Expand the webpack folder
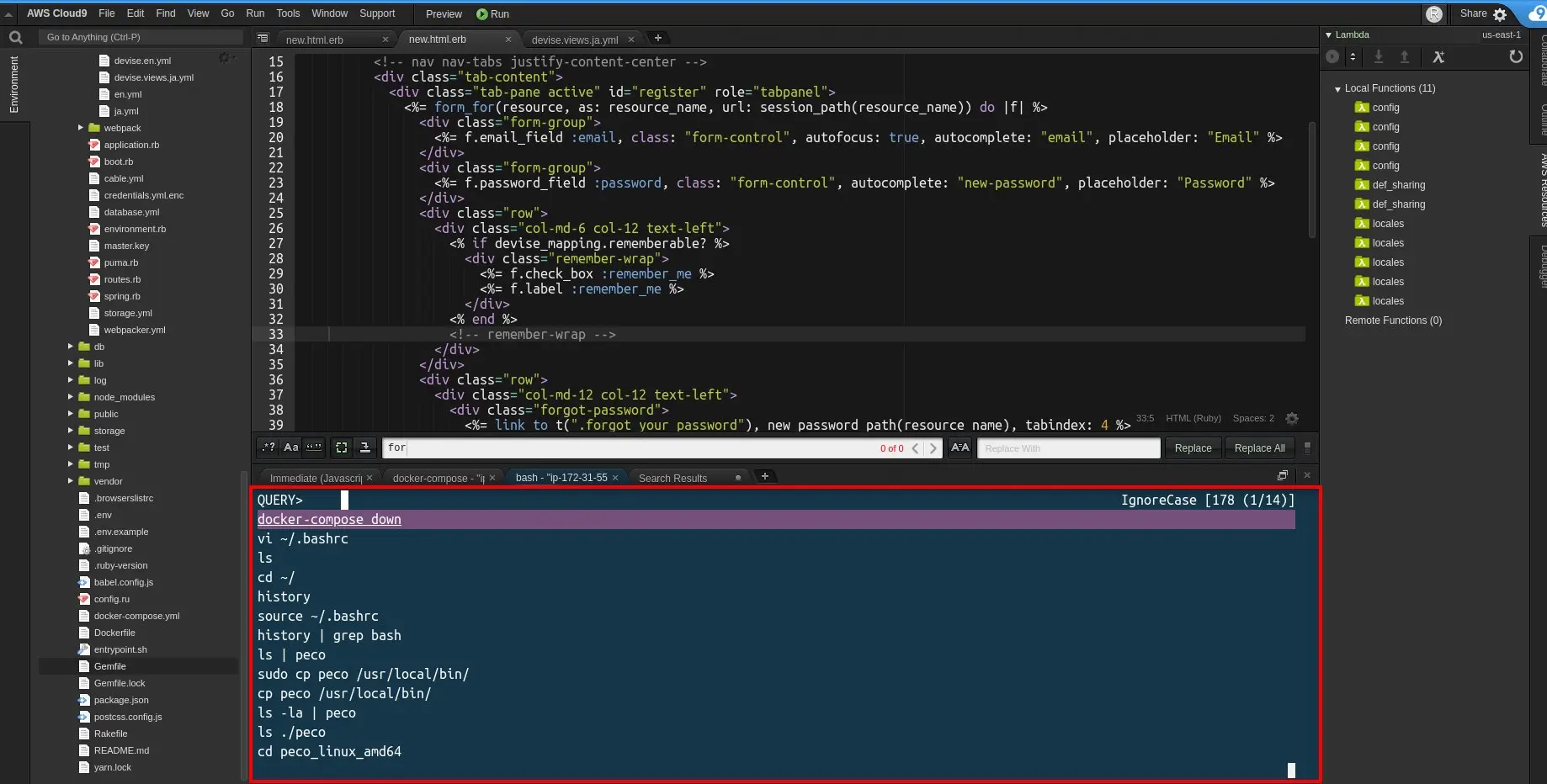Image resolution: width=1547 pixels, height=784 pixels. click(81, 128)
